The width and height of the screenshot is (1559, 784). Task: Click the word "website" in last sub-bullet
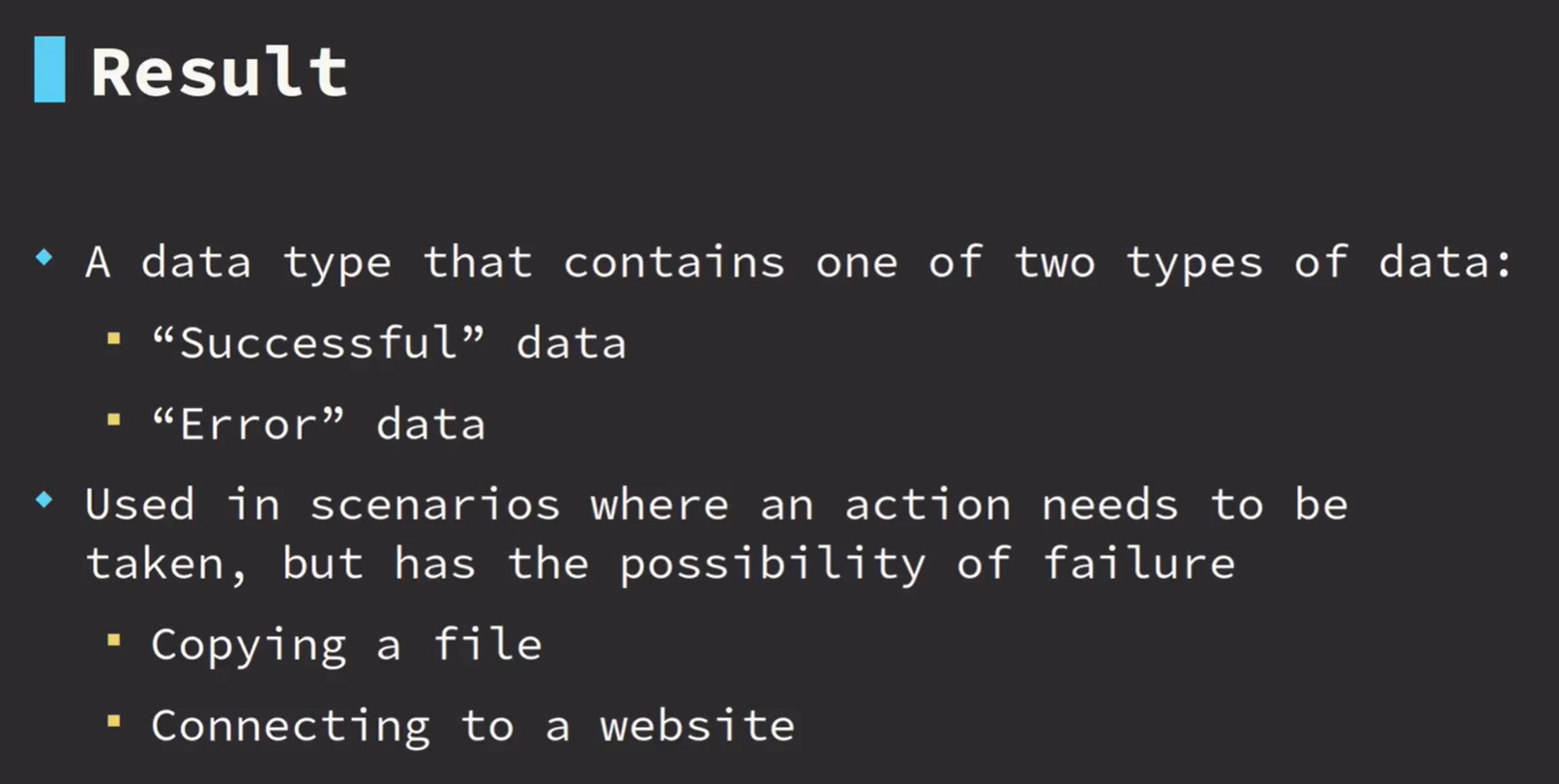click(x=697, y=727)
